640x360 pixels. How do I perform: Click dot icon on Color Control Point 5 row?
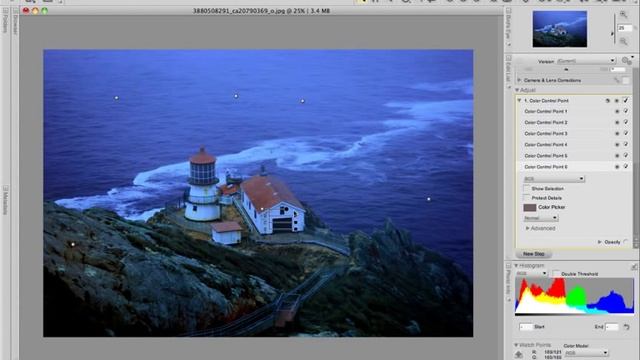617,155
